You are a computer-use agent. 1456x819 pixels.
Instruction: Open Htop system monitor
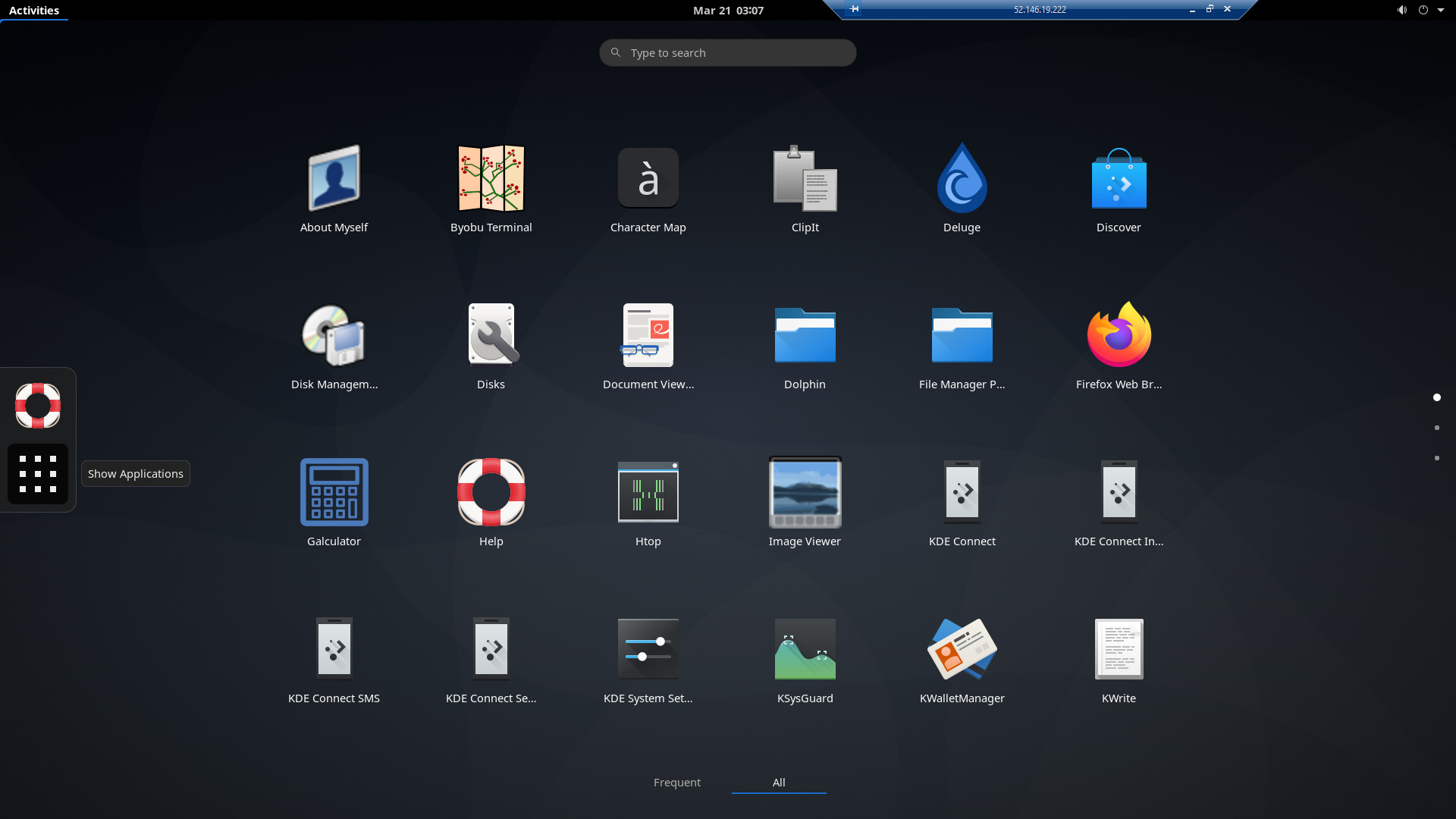pyautogui.click(x=648, y=492)
